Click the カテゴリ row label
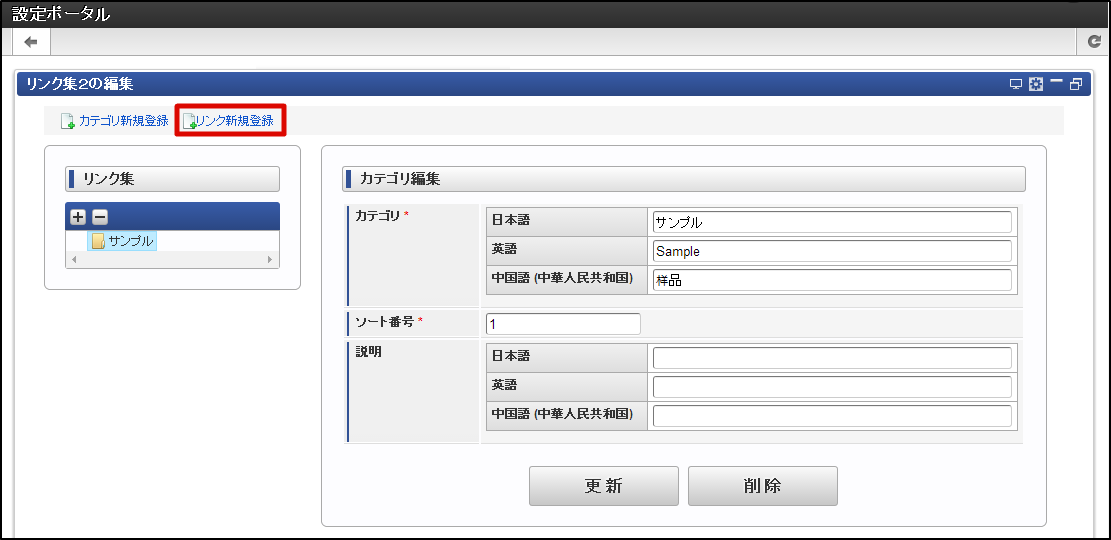Screen dimensions: 1111x540 (x=378, y=216)
